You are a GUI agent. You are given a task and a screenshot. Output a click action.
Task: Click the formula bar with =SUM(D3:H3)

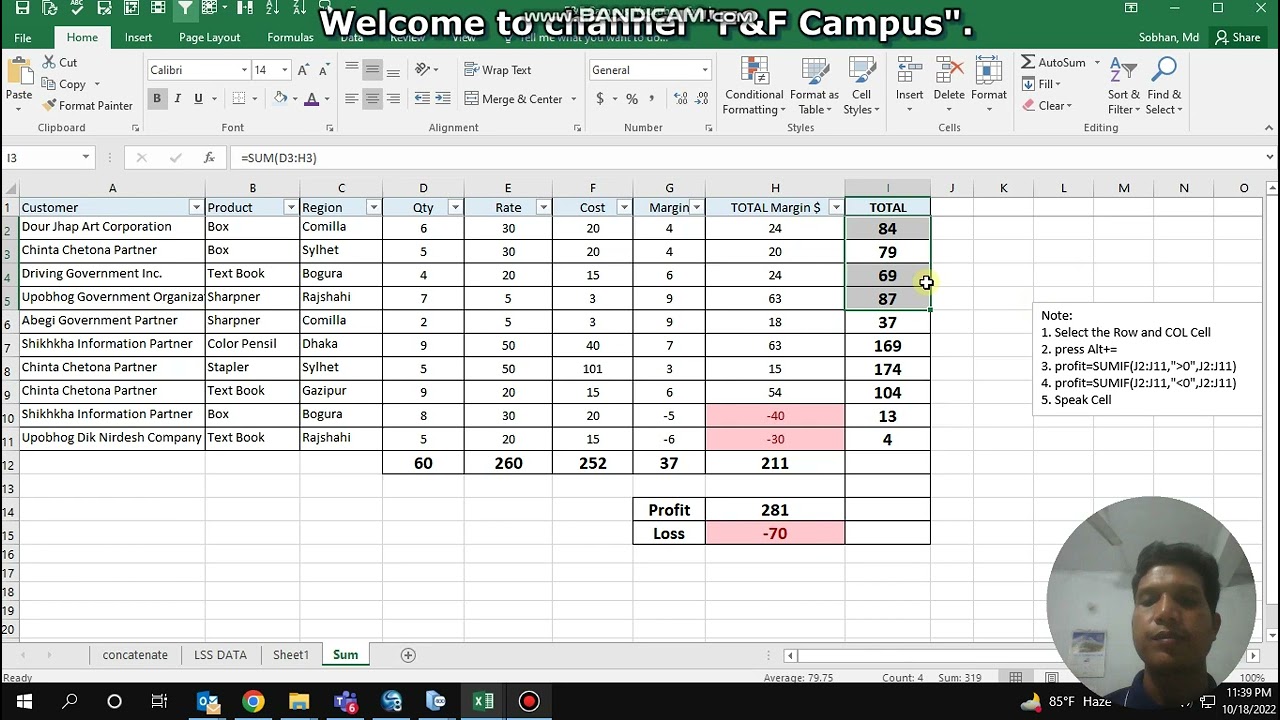click(747, 158)
